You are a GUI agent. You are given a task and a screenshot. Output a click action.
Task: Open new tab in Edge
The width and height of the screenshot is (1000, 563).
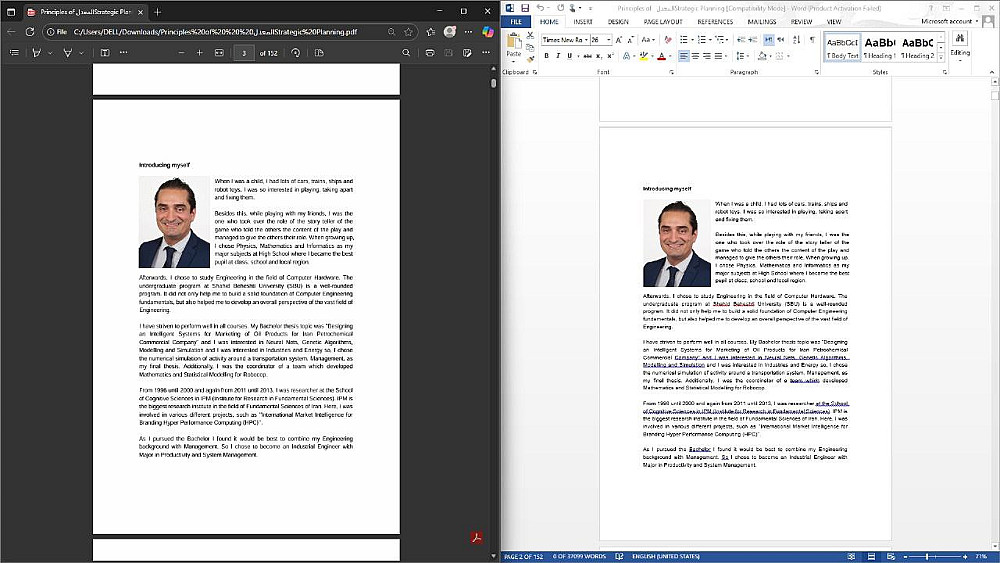point(158,11)
